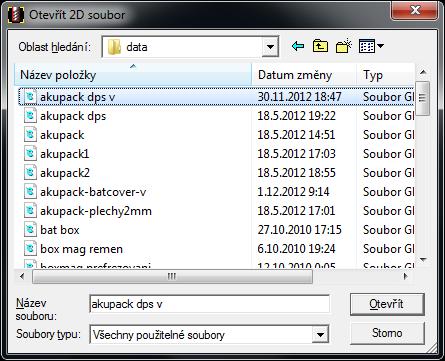Click date '18.5.2012 17:01'

click(x=296, y=211)
